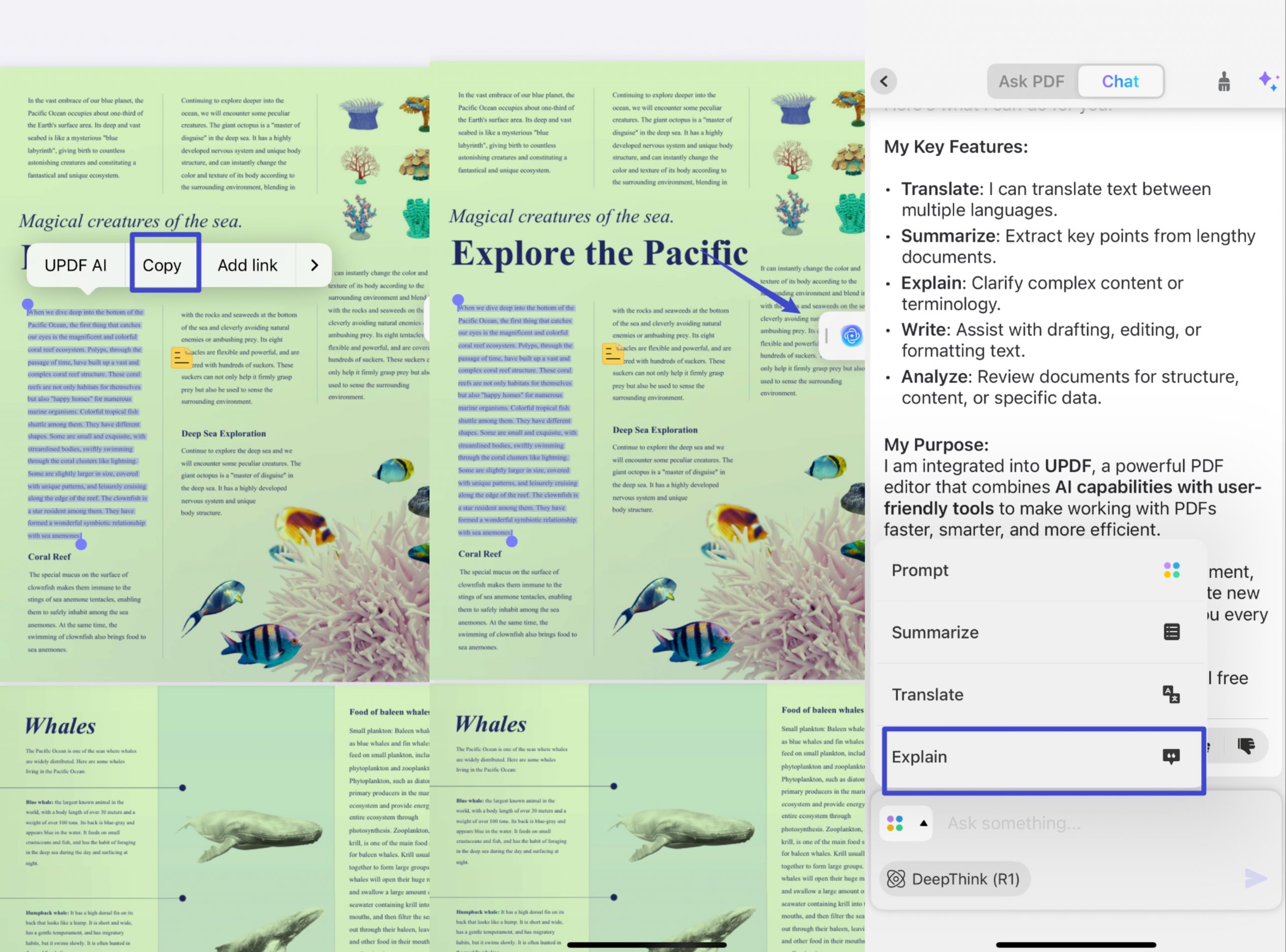Pick Summarize from the quick actions menu
The height and width of the screenshot is (952, 1286).
(x=1040, y=632)
